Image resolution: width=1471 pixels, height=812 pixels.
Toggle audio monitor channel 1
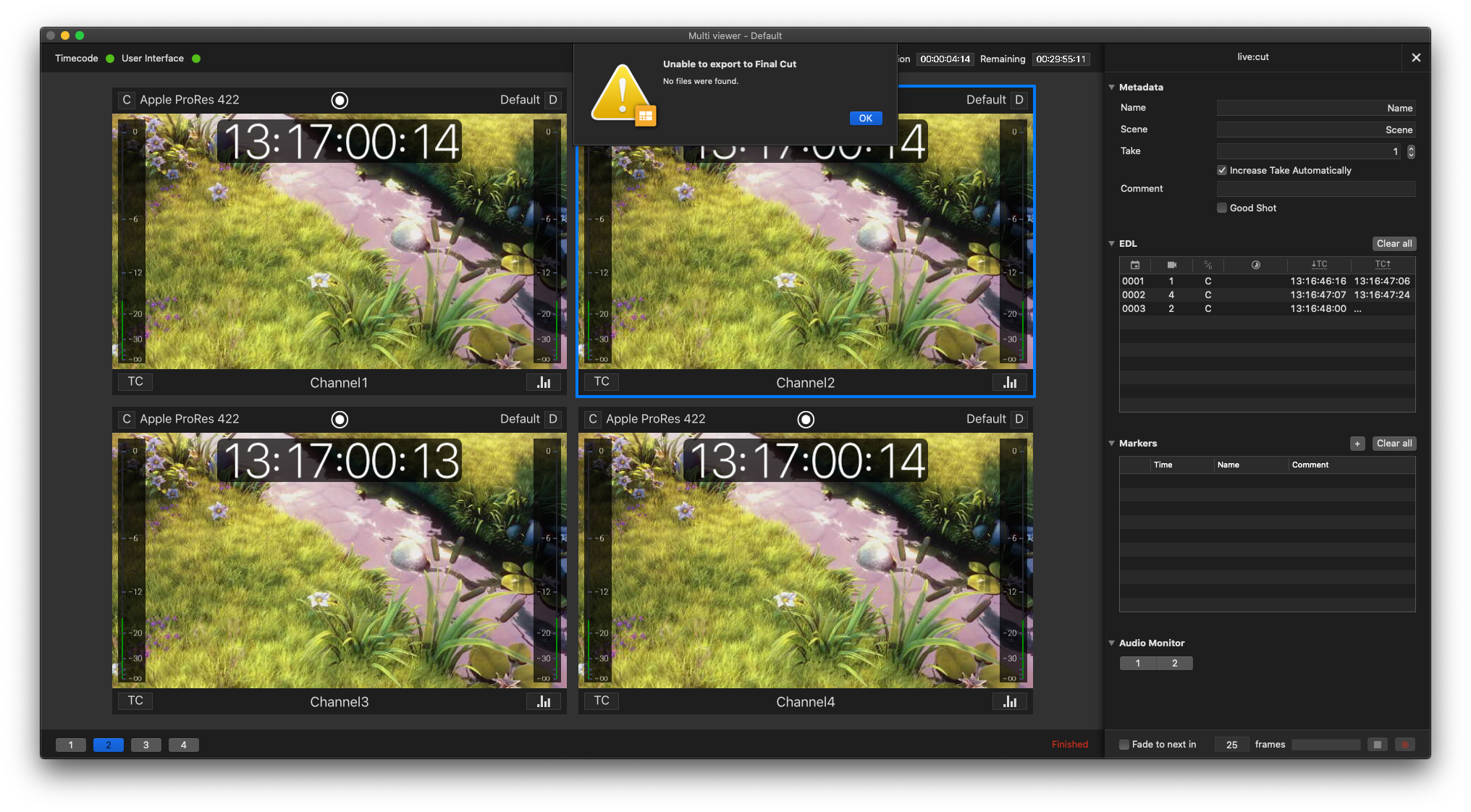point(1138,664)
